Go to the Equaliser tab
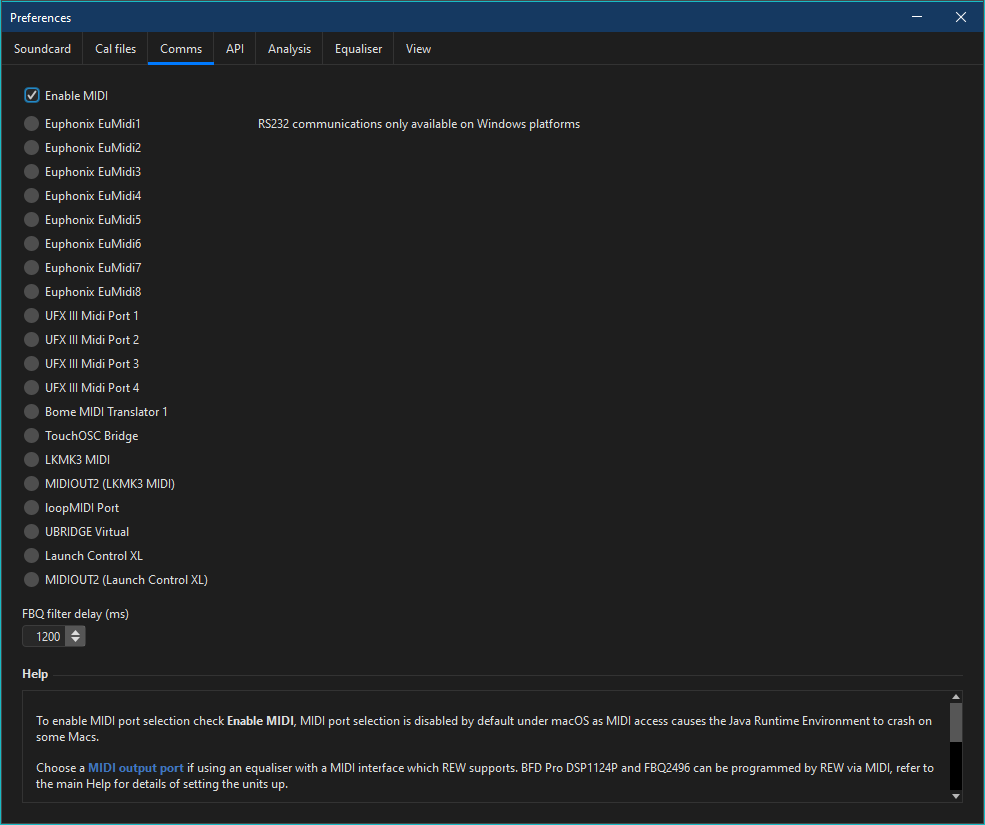 point(358,49)
